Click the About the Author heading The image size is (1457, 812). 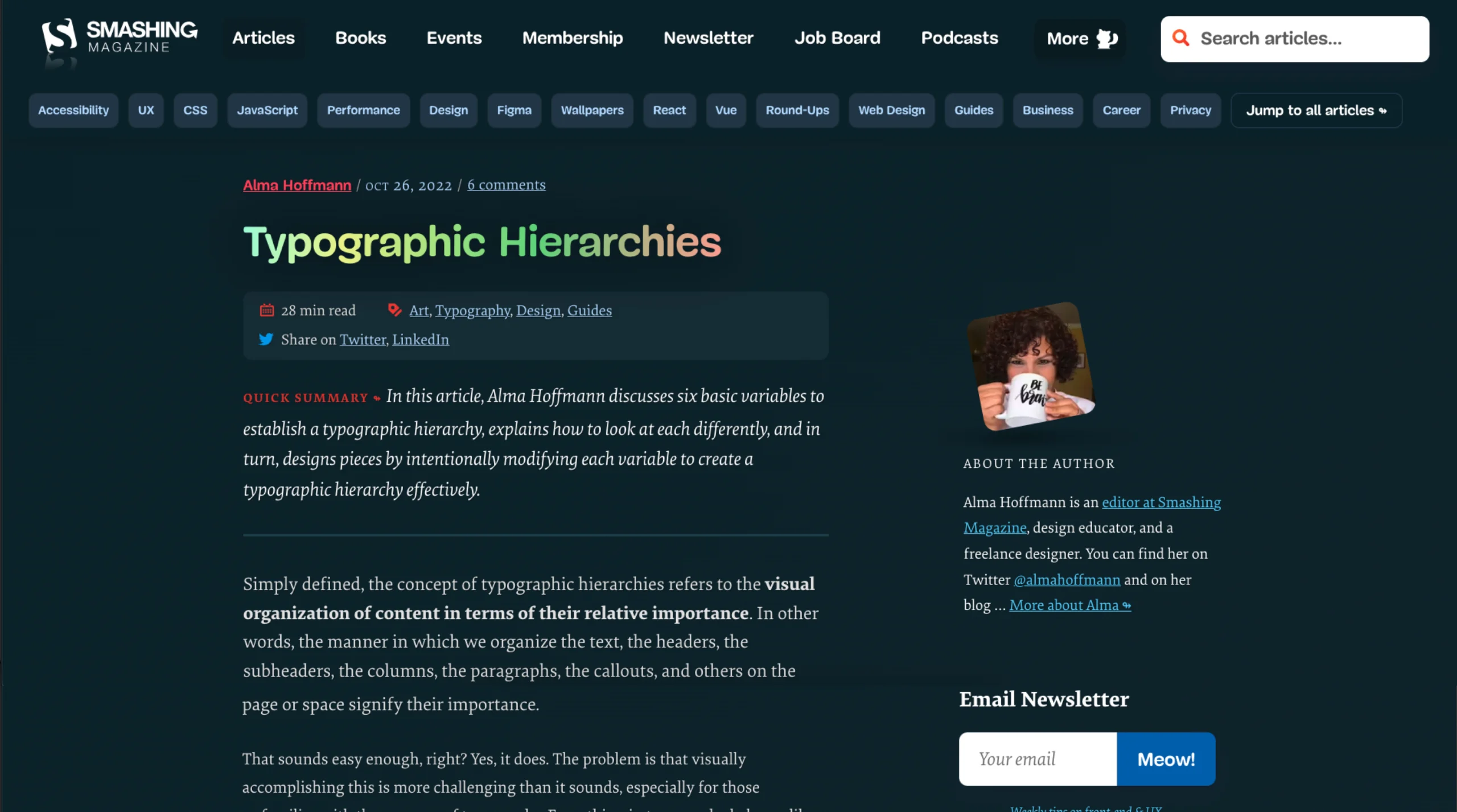coord(1039,463)
